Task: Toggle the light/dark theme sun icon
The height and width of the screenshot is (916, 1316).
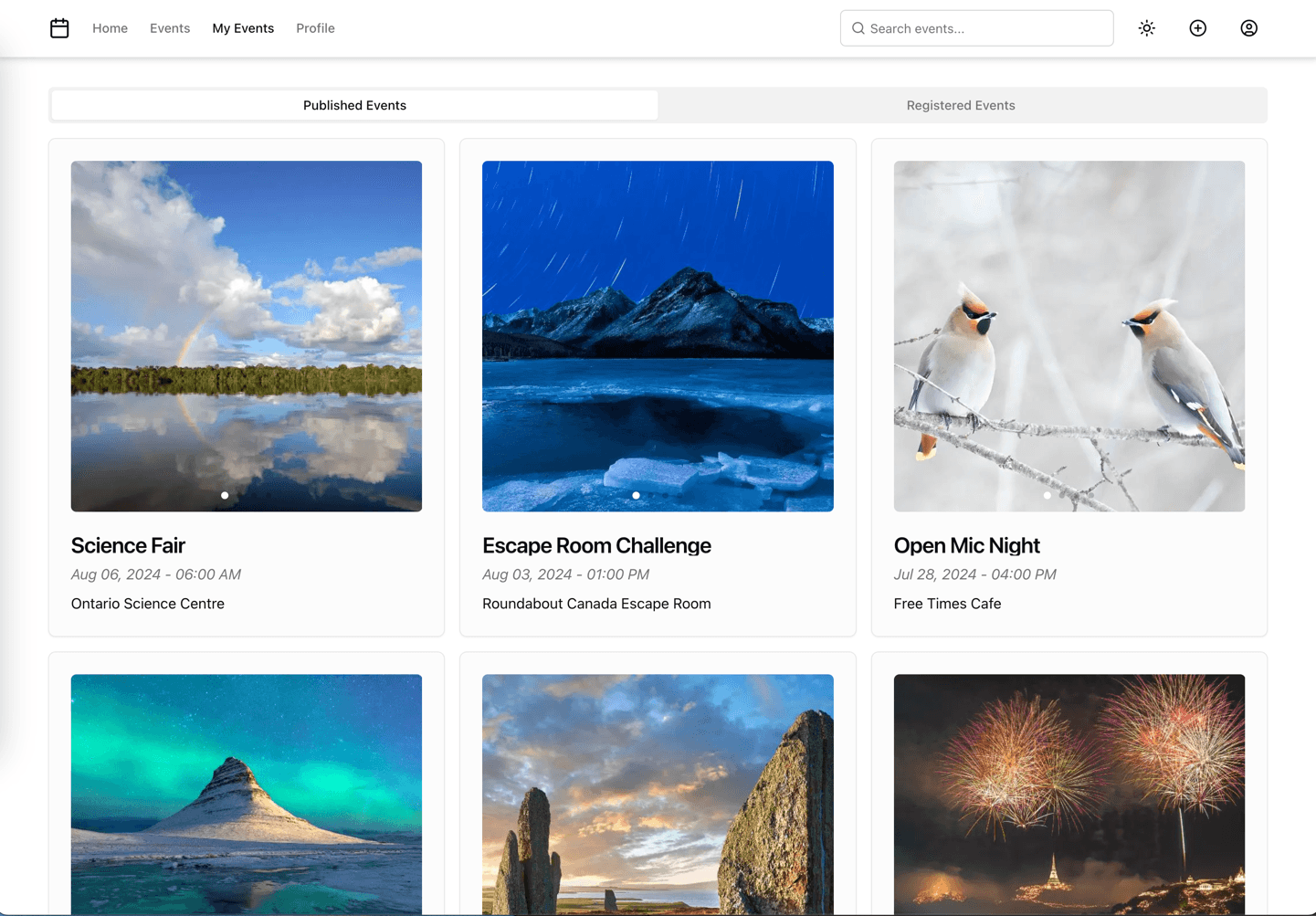Action: tap(1147, 28)
